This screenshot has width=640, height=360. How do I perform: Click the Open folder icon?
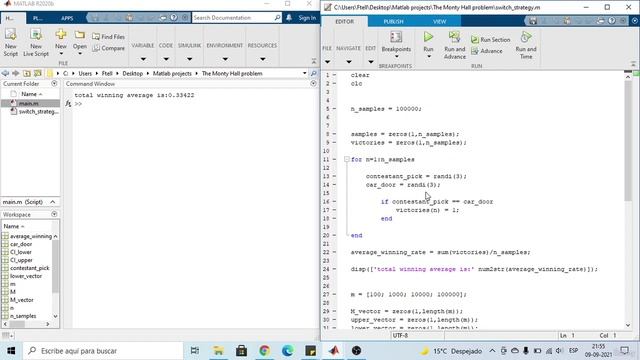80,35
